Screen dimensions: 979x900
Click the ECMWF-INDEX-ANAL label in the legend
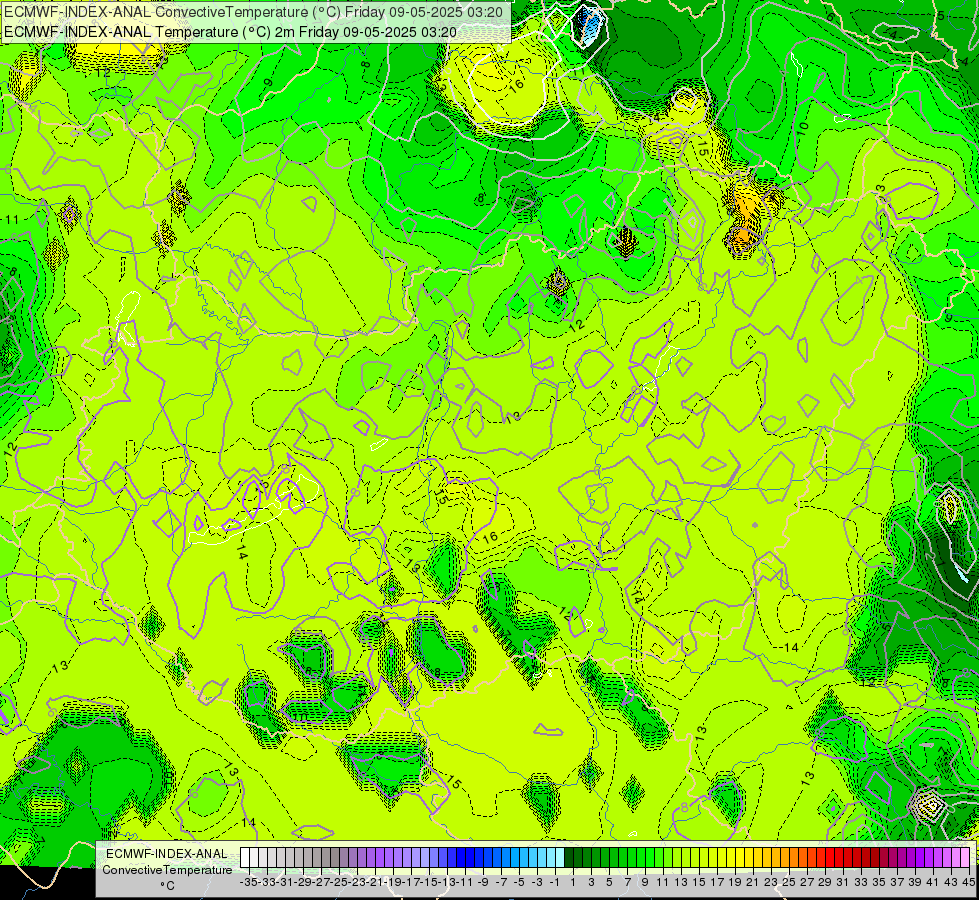(x=167, y=853)
